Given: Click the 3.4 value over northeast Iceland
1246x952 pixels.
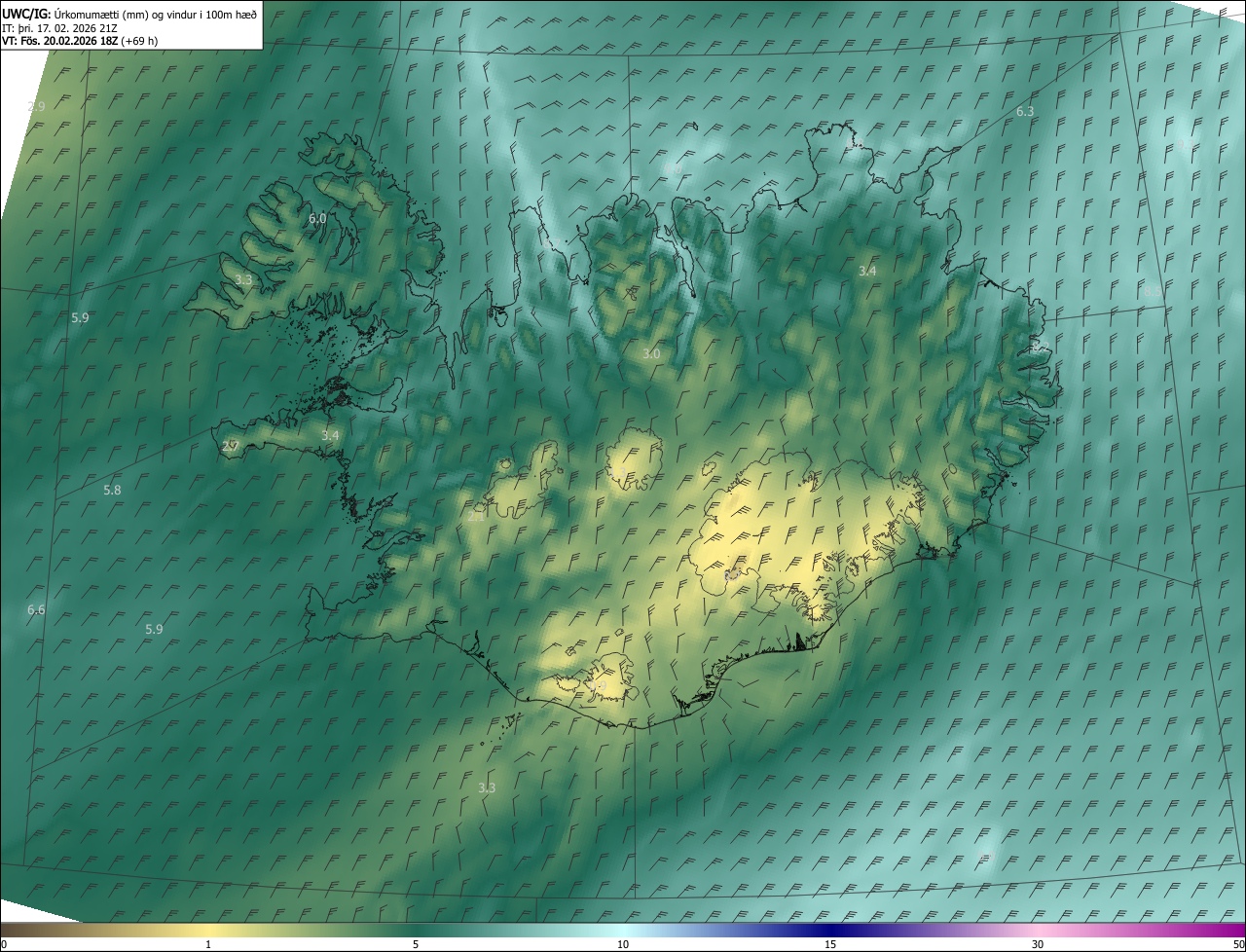Looking at the screenshot, I should pyautogui.click(x=867, y=271).
